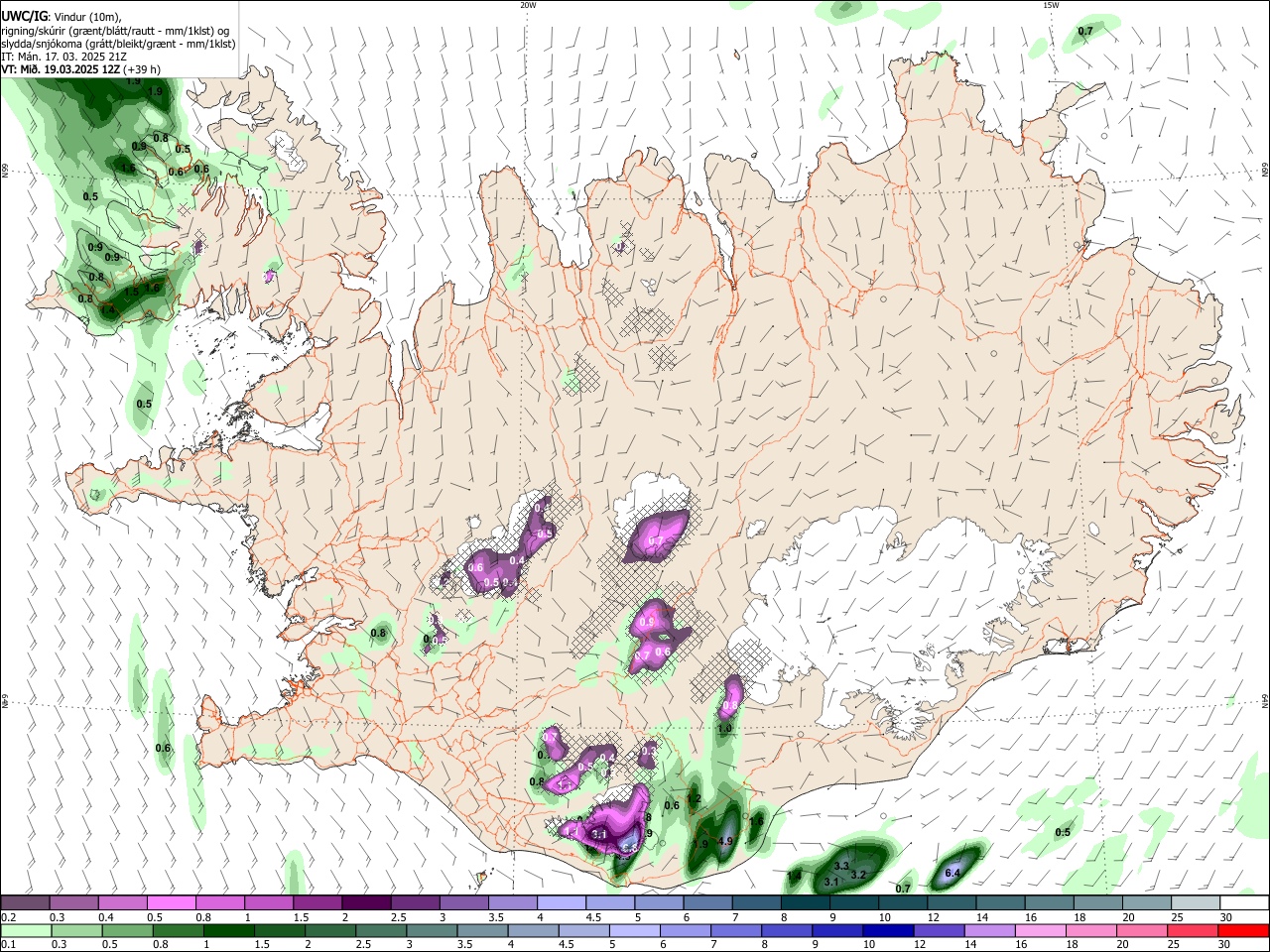
Task: Click the light lavender 4–4.5 swatch in upper legend row
Action: pyautogui.click(x=562, y=902)
